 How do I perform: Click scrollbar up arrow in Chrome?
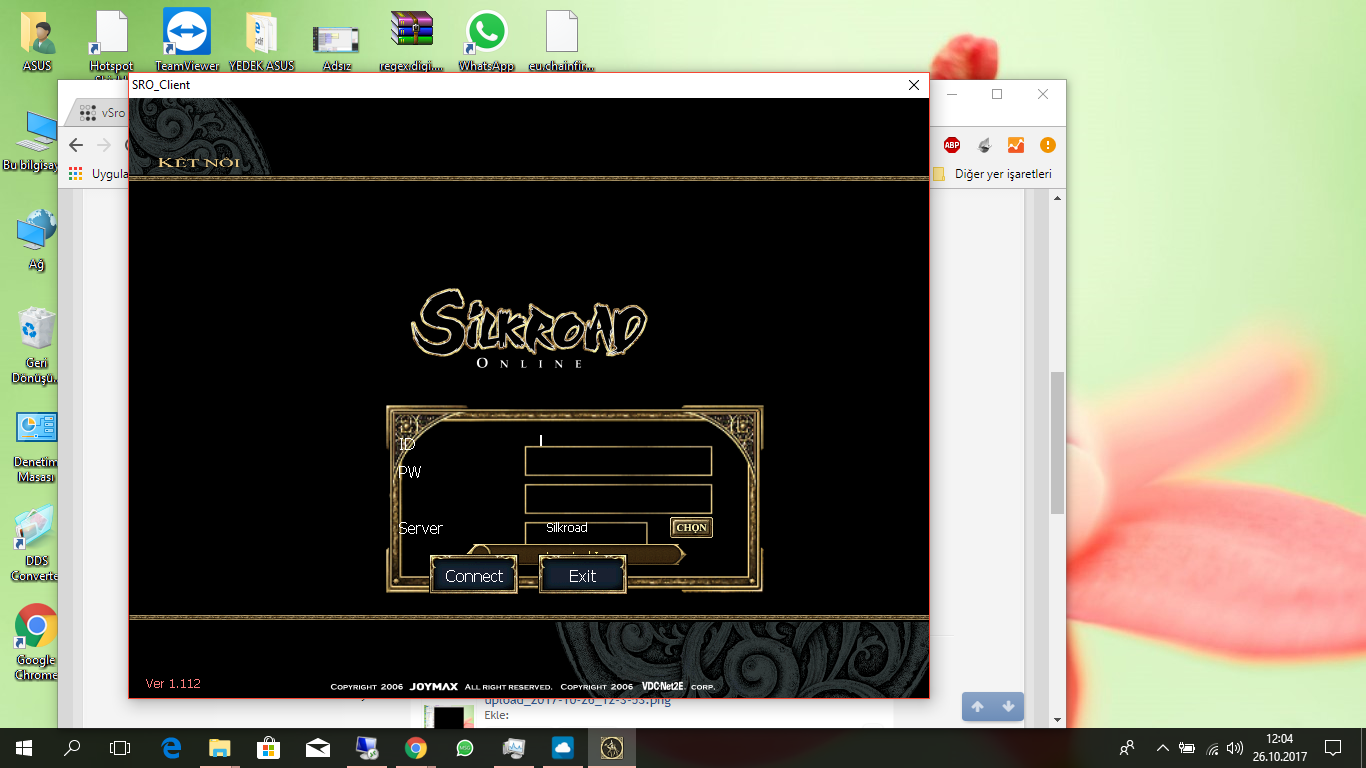pyautogui.click(x=1057, y=197)
